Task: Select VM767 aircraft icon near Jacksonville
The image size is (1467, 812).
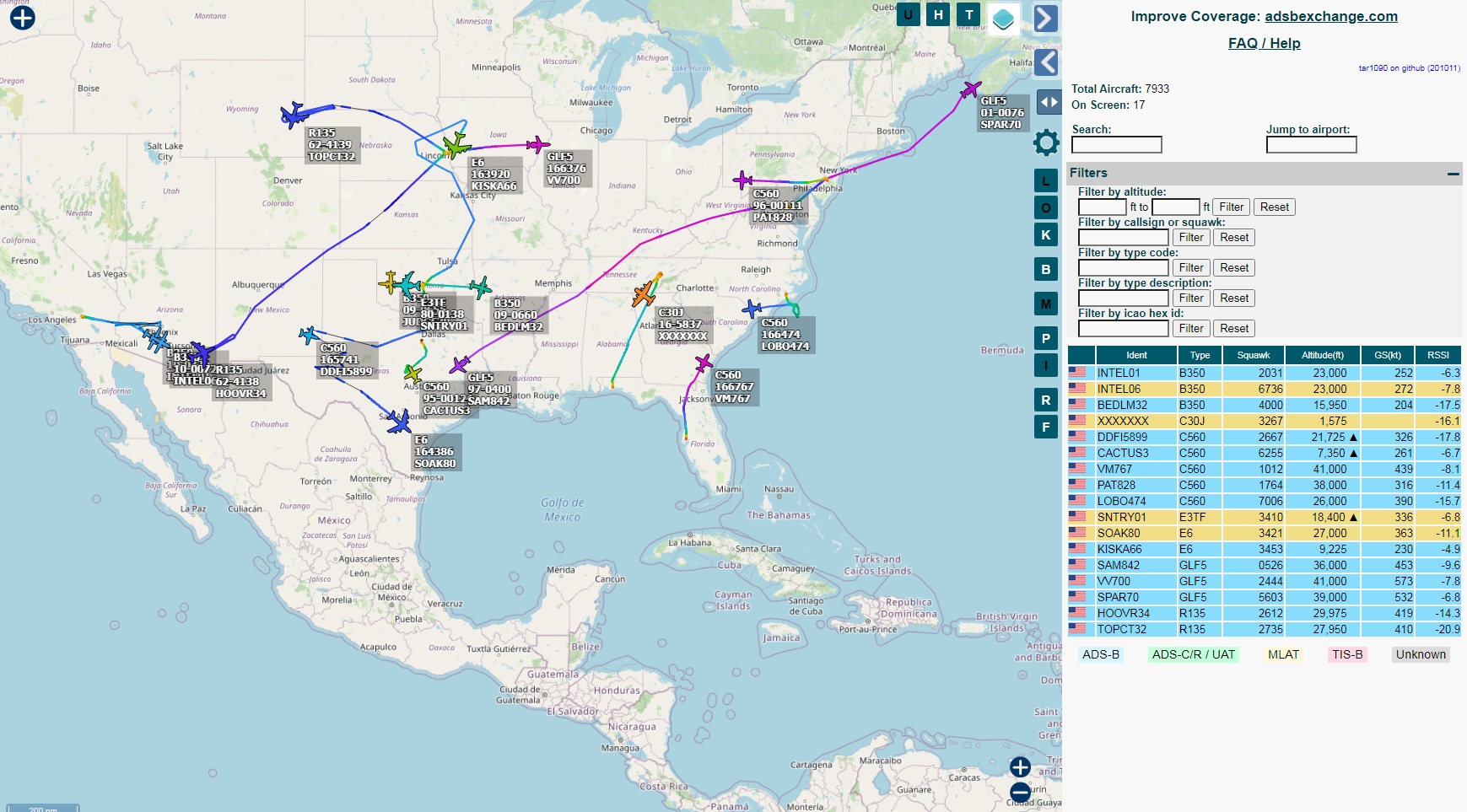Action: 704,363
